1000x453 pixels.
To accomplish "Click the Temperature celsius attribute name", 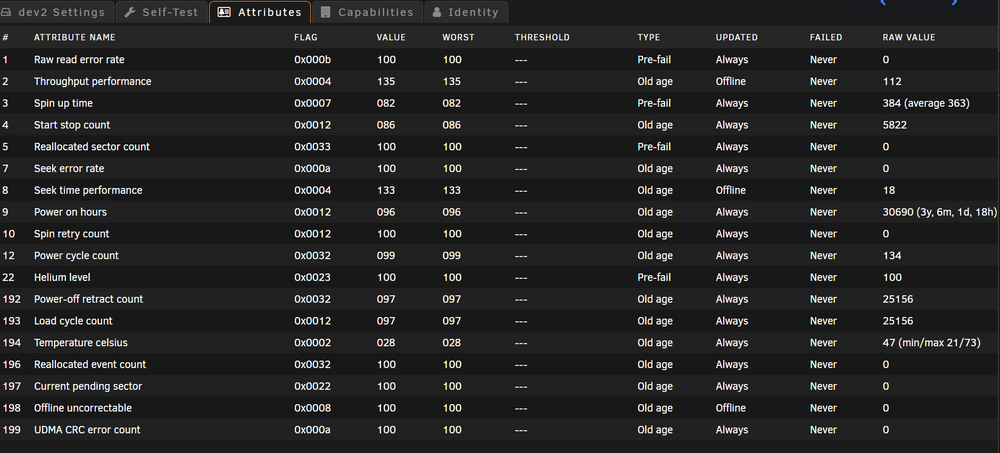I will coord(80,343).
